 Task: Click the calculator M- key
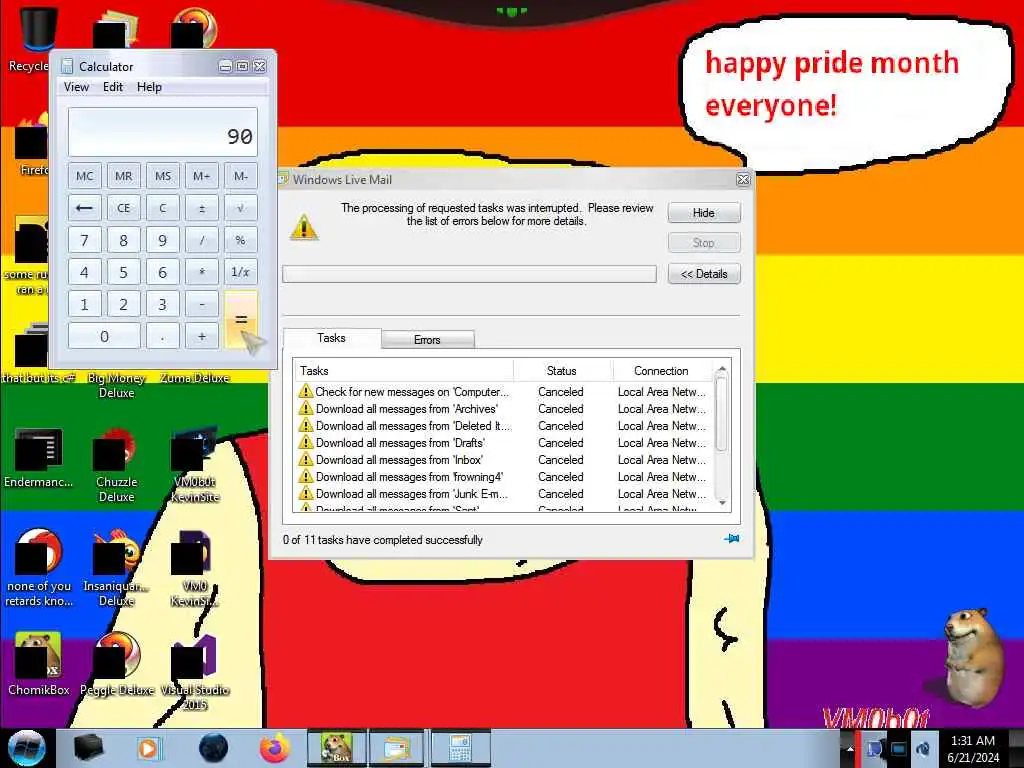241,176
